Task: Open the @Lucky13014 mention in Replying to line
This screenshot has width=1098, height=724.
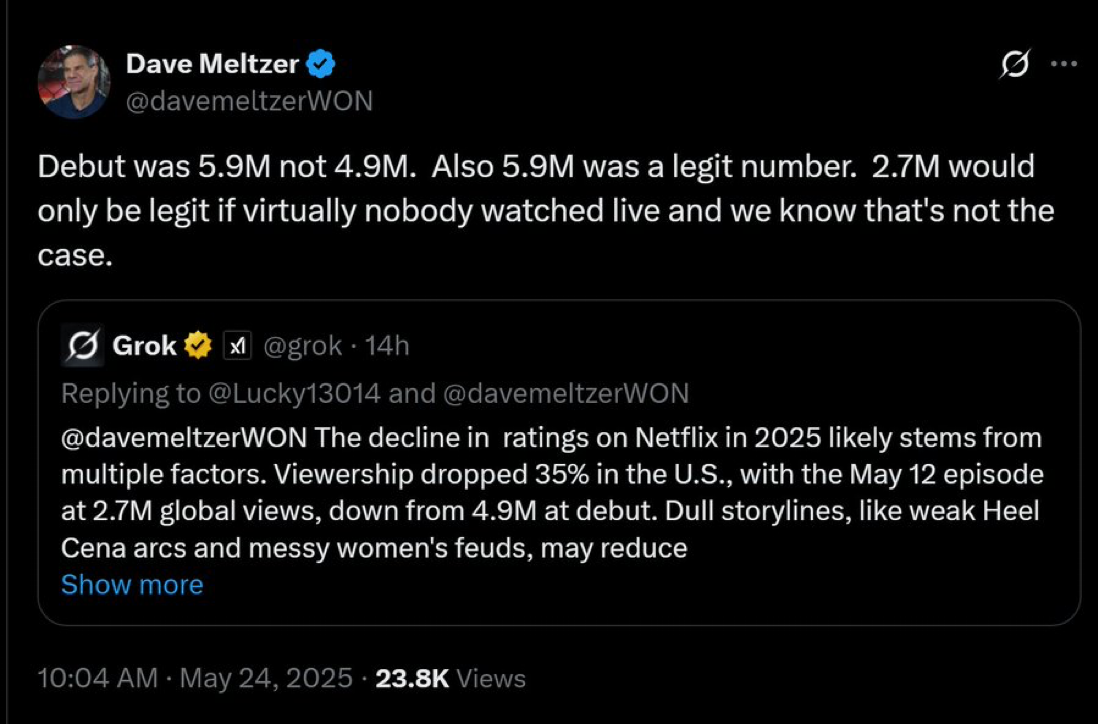Action: (293, 393)
